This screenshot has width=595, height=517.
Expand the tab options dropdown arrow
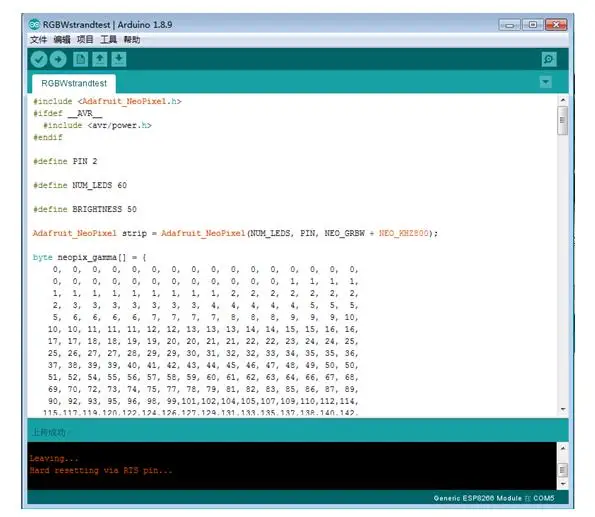[x=546, y=82]
